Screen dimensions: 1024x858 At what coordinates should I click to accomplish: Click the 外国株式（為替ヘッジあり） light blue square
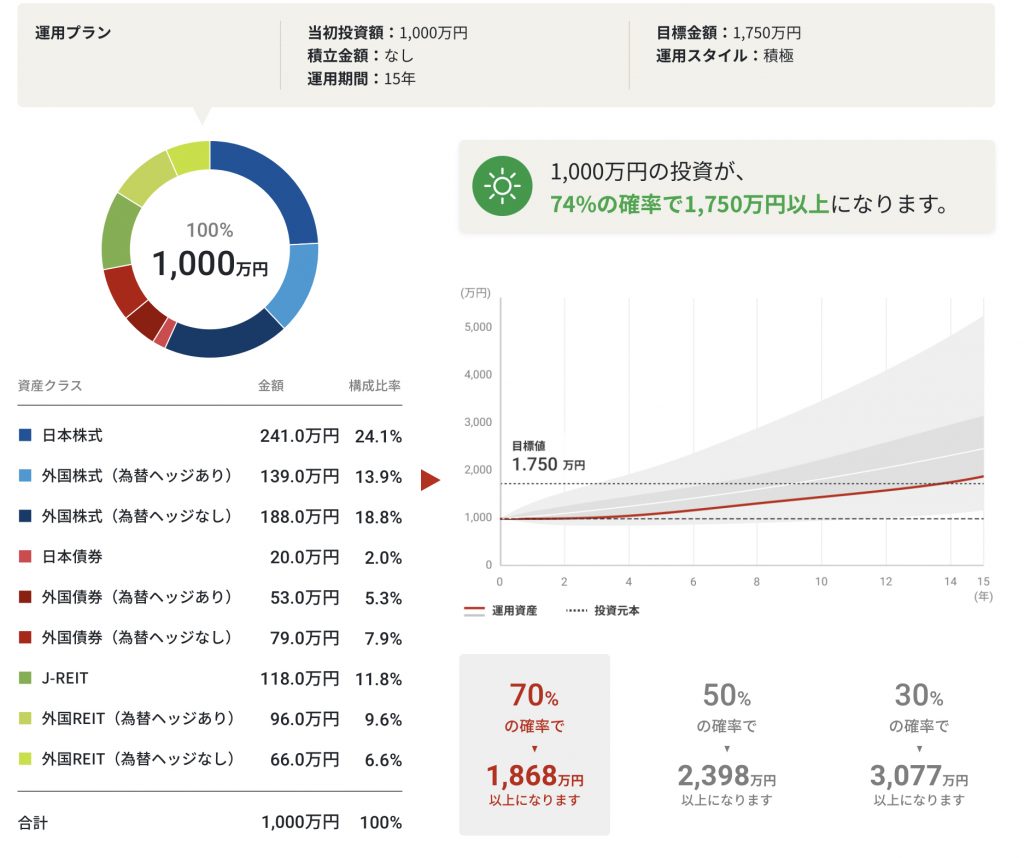pos(25,476)
